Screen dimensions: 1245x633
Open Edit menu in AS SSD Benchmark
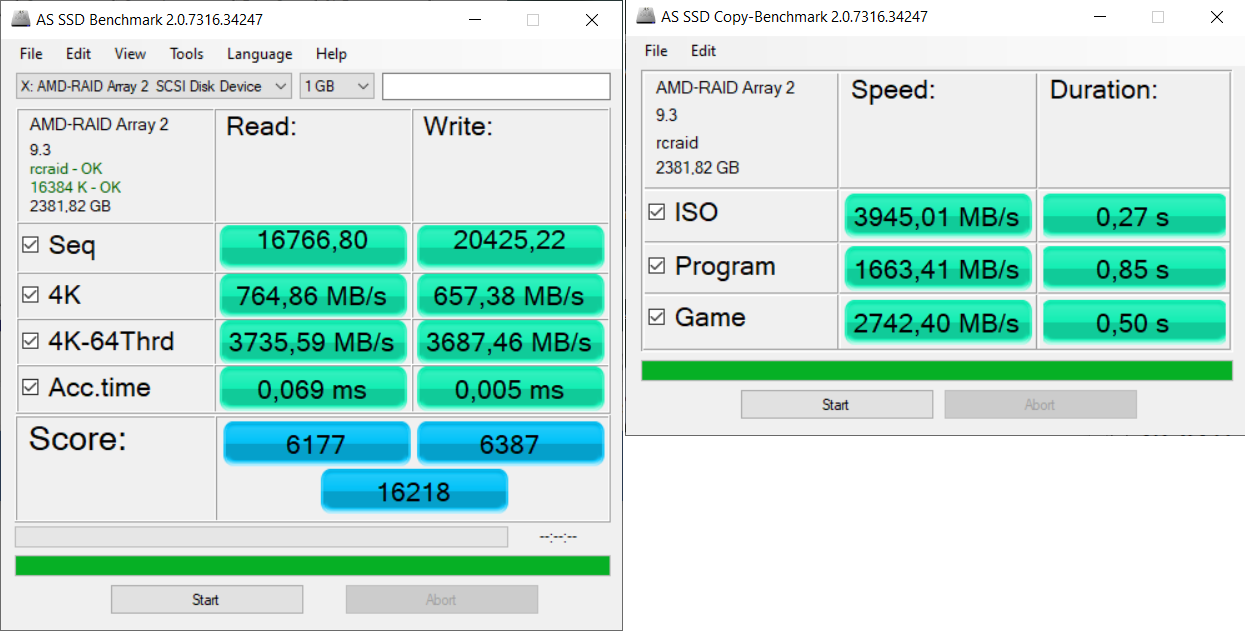(78, 54)
